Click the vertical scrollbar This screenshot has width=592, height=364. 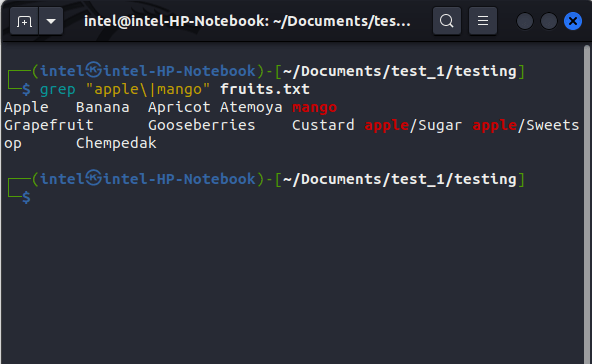pos(586,204)
